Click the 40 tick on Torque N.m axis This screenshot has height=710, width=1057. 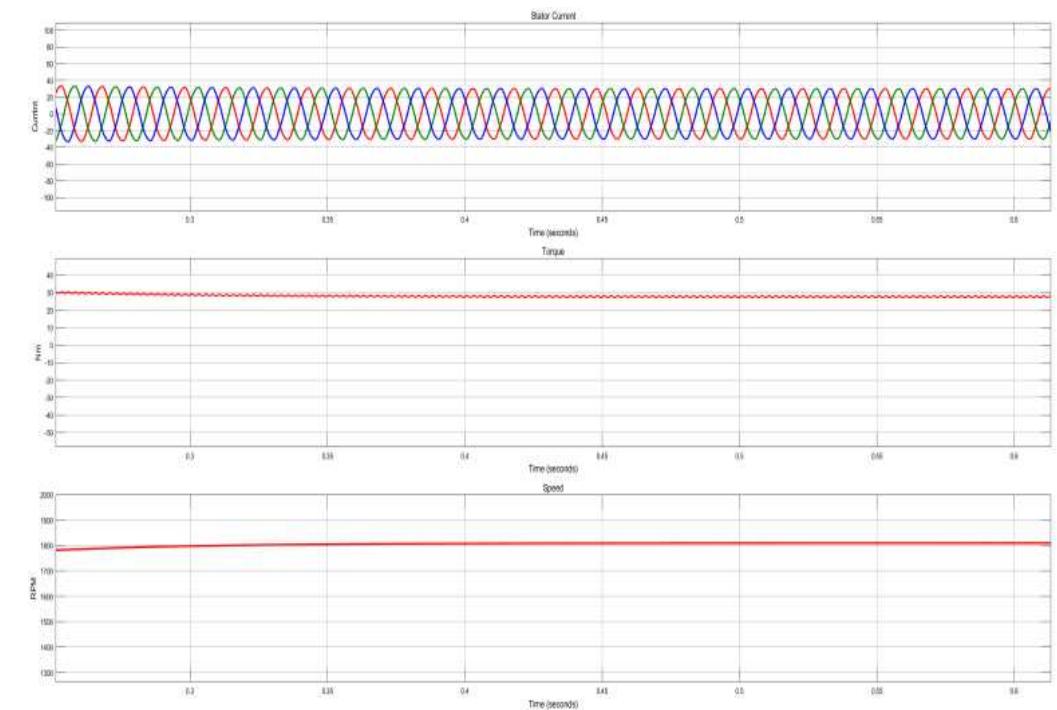coord(50,275)
